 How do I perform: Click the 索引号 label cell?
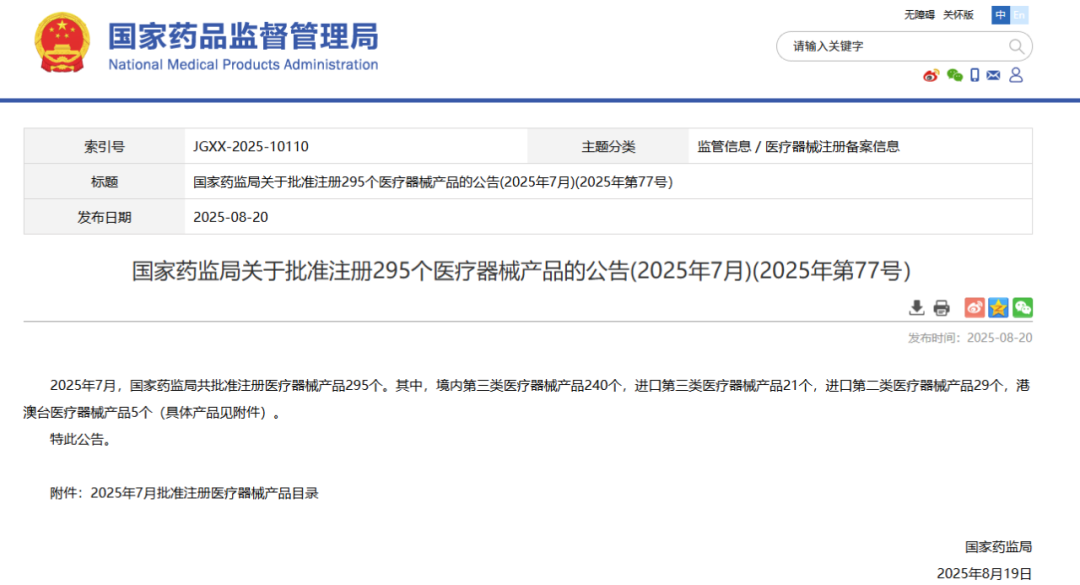click(104, 146)
